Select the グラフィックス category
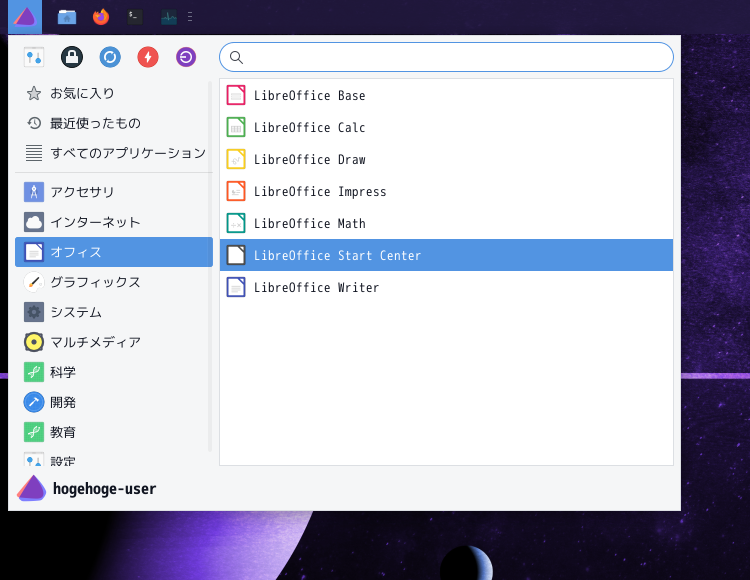Screen dimensions: 750x580 [114, 282]
